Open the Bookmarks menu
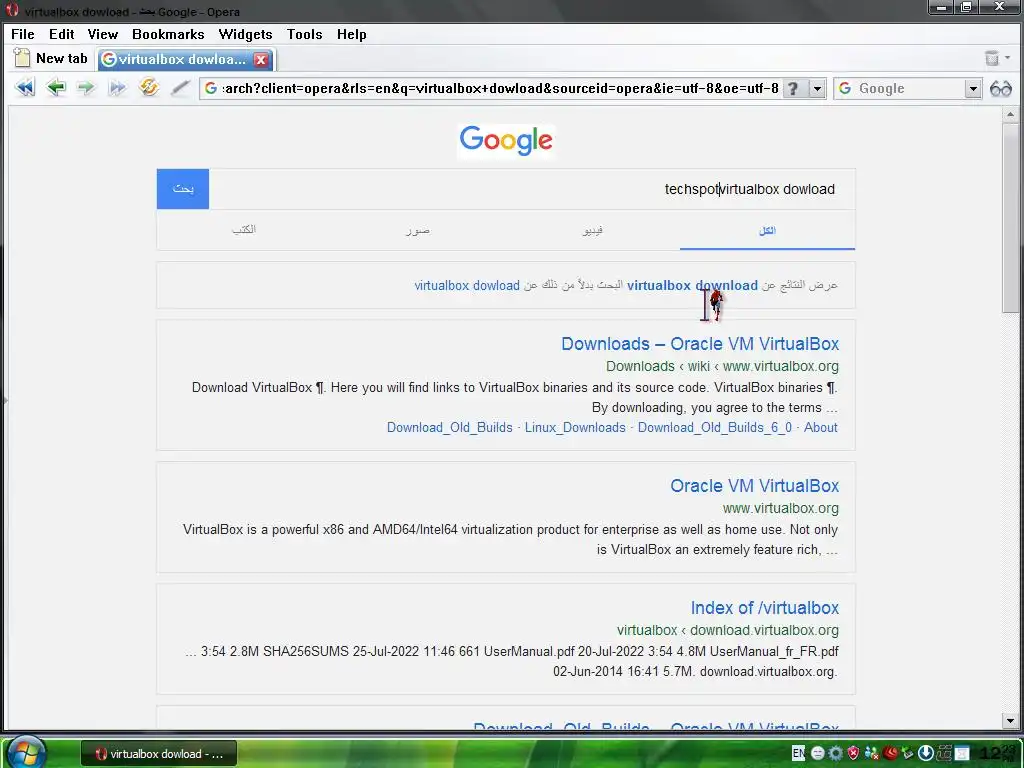The height and width of the screenshot is (768, 1024). [x=168, y=34]
